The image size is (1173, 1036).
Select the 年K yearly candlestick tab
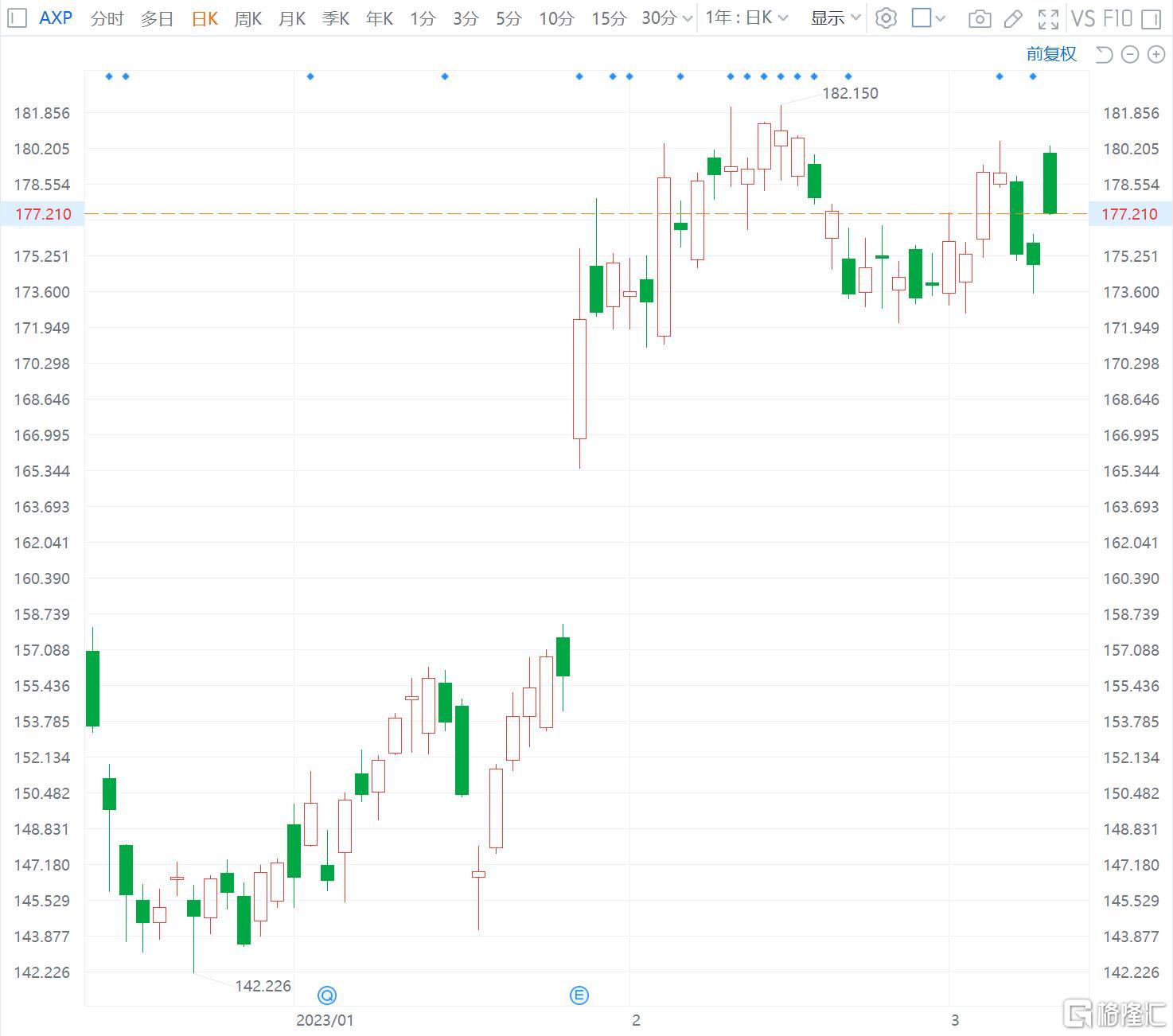tap(380, 18)
